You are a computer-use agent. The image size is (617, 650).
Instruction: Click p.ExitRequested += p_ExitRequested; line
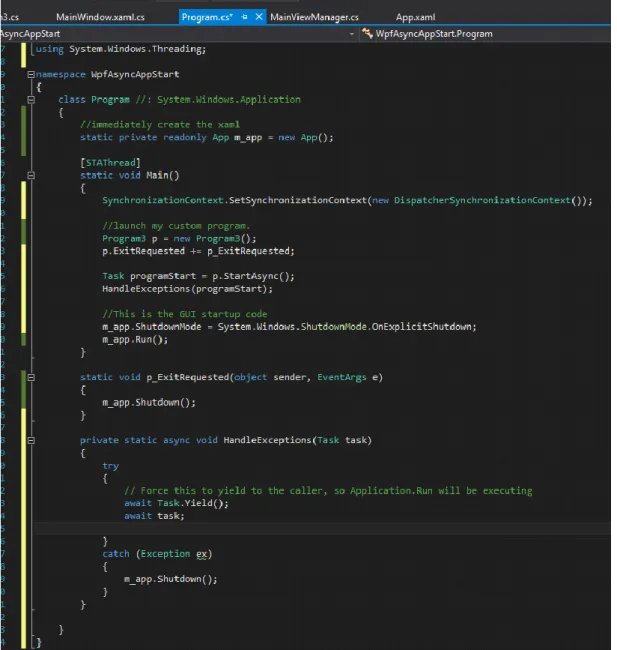198,251
